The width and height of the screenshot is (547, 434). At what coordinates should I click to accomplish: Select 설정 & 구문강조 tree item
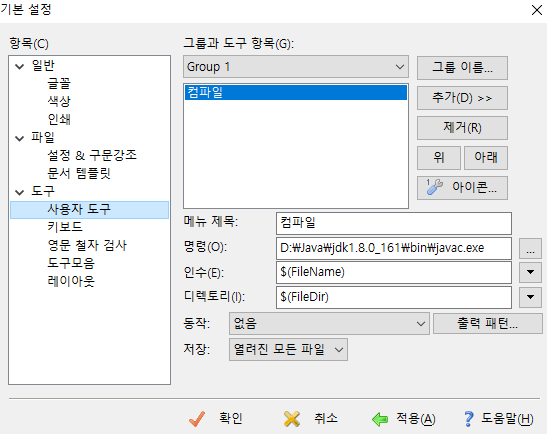[x=92, y=155]
